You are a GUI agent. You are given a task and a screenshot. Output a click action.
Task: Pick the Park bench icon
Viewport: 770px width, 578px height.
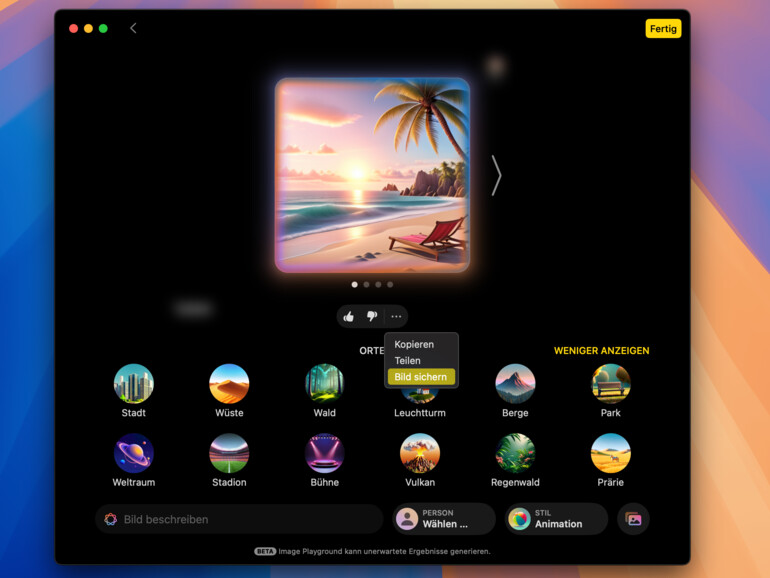coord(610,383)
